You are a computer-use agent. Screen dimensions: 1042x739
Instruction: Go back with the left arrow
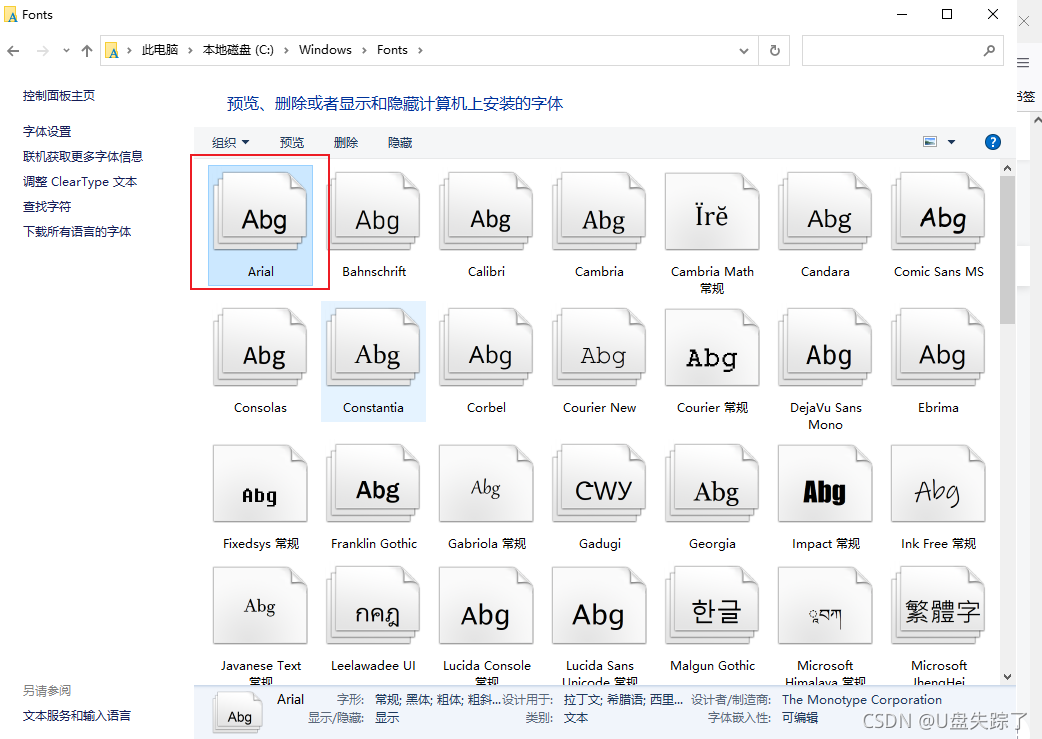point(13,51)
